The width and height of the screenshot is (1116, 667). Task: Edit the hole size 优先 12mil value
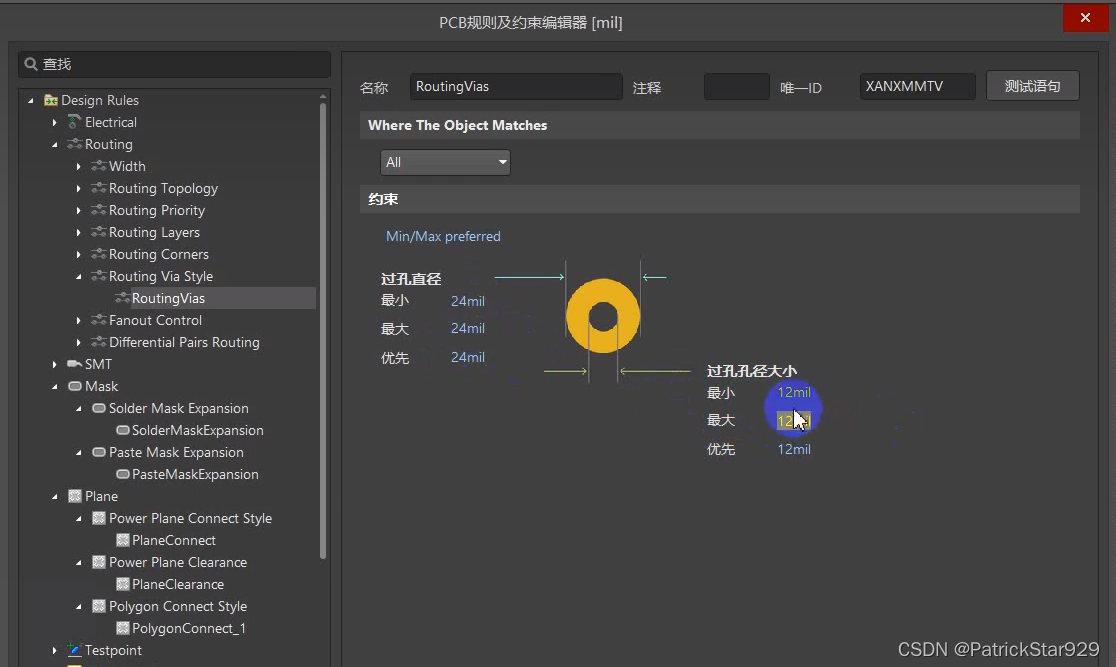point(794,449)
